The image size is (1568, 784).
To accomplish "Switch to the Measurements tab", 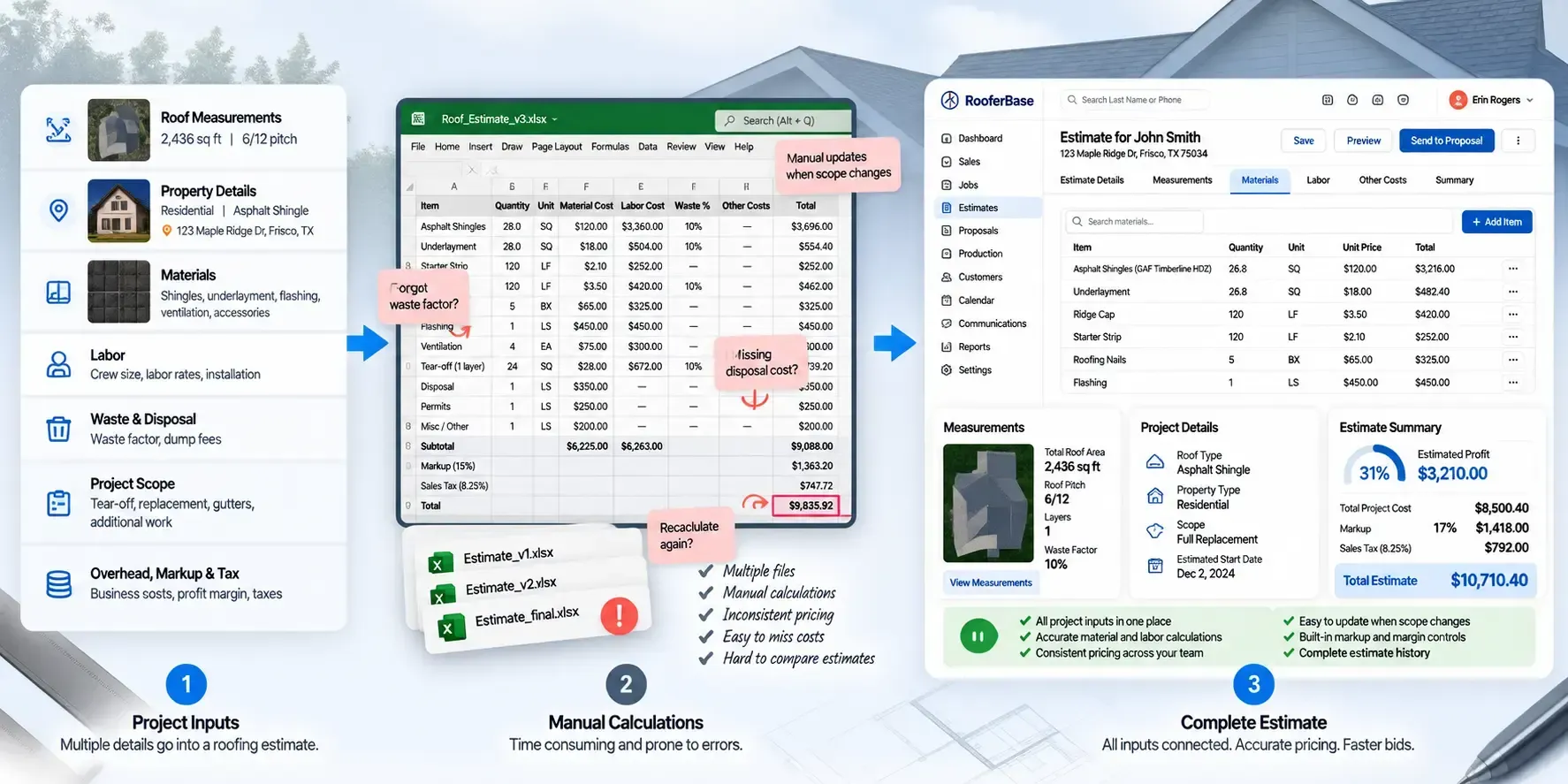I will coord(1182,180).
